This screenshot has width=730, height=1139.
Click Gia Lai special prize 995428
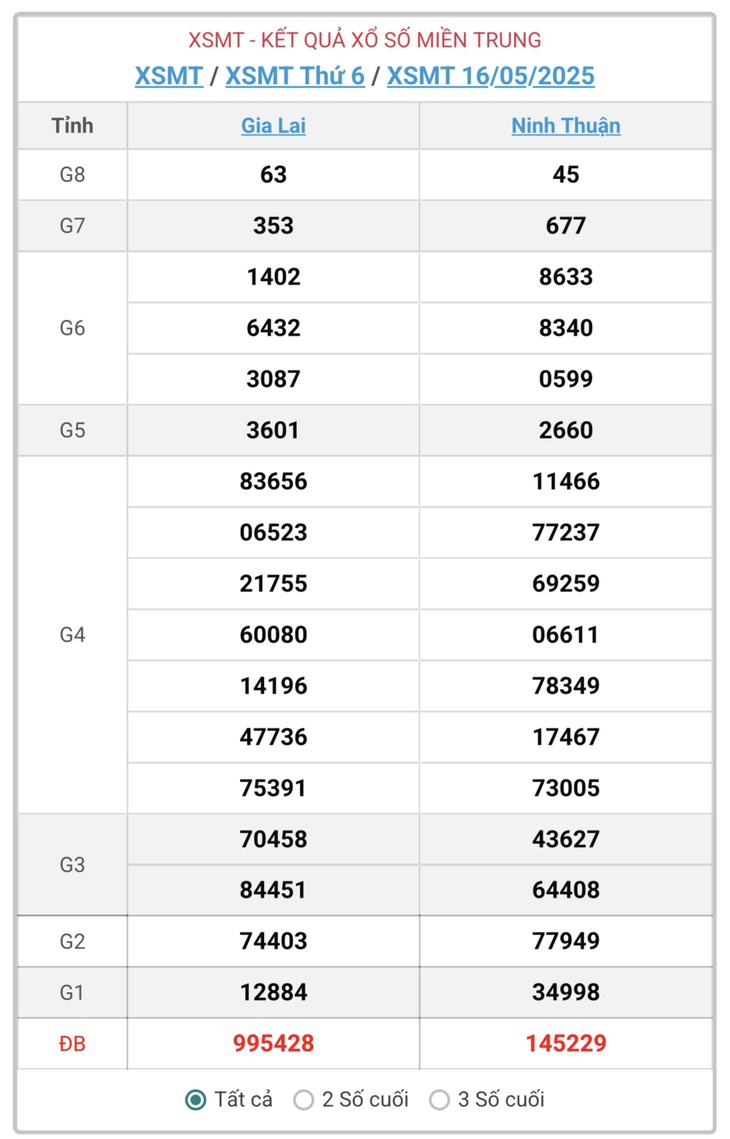273,1043
